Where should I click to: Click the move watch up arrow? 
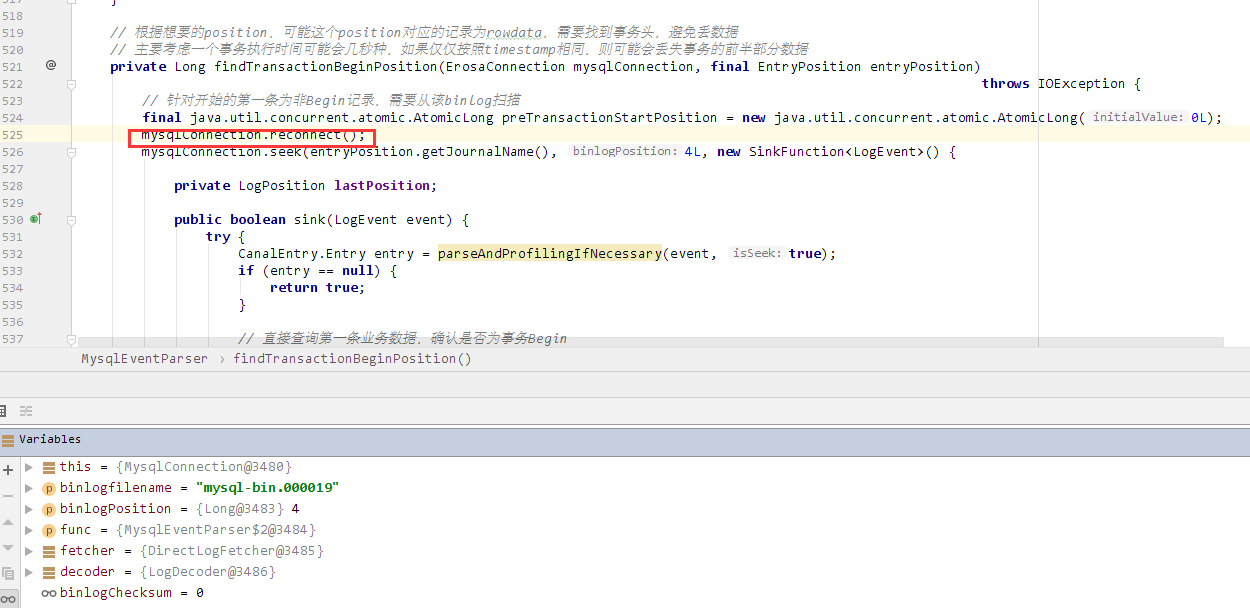click(8, 524)
